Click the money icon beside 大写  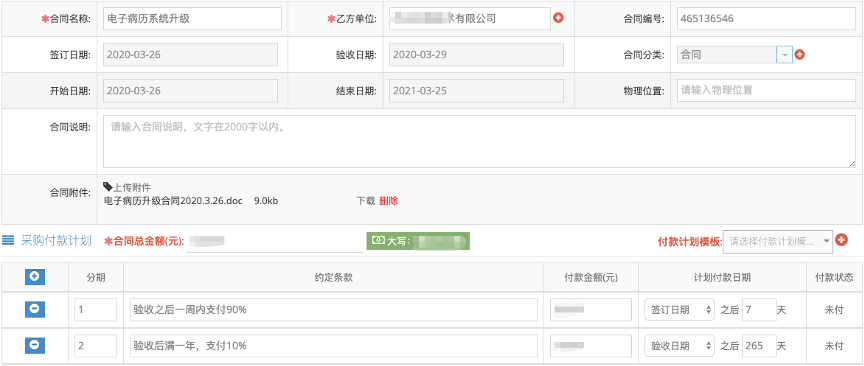tap(377, 241)
